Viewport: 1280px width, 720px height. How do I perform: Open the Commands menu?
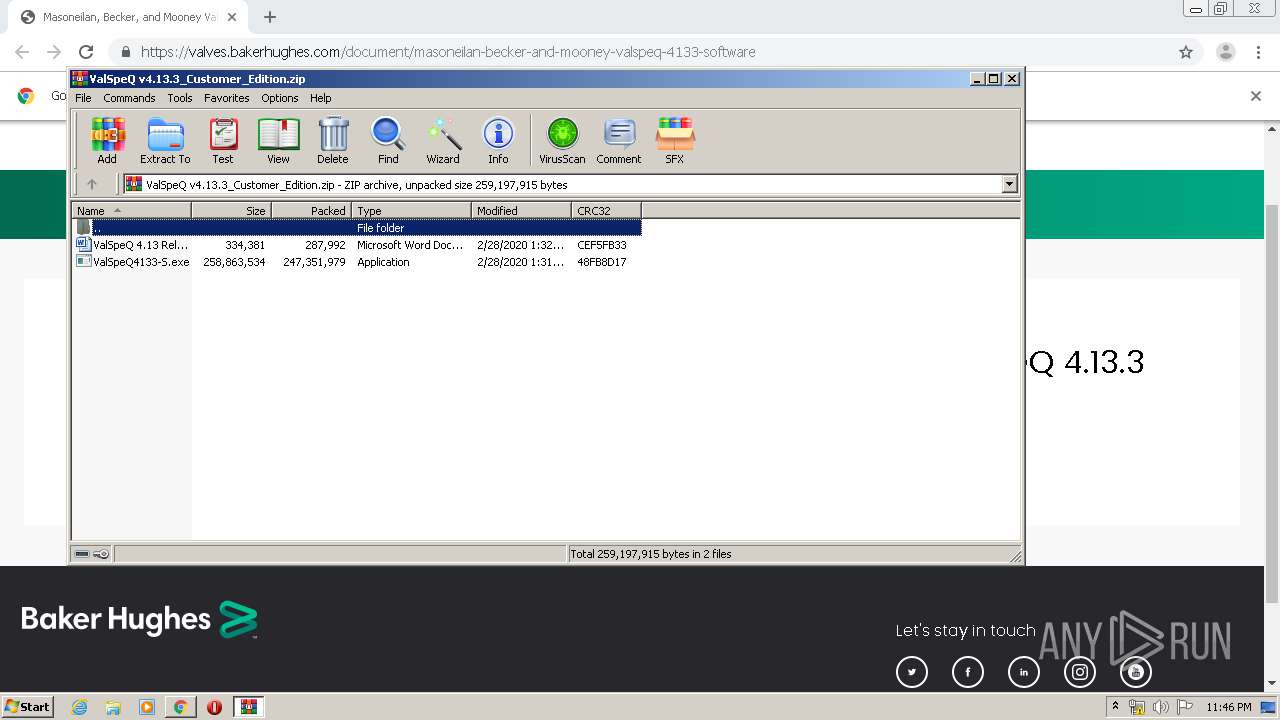coord(129,98)
